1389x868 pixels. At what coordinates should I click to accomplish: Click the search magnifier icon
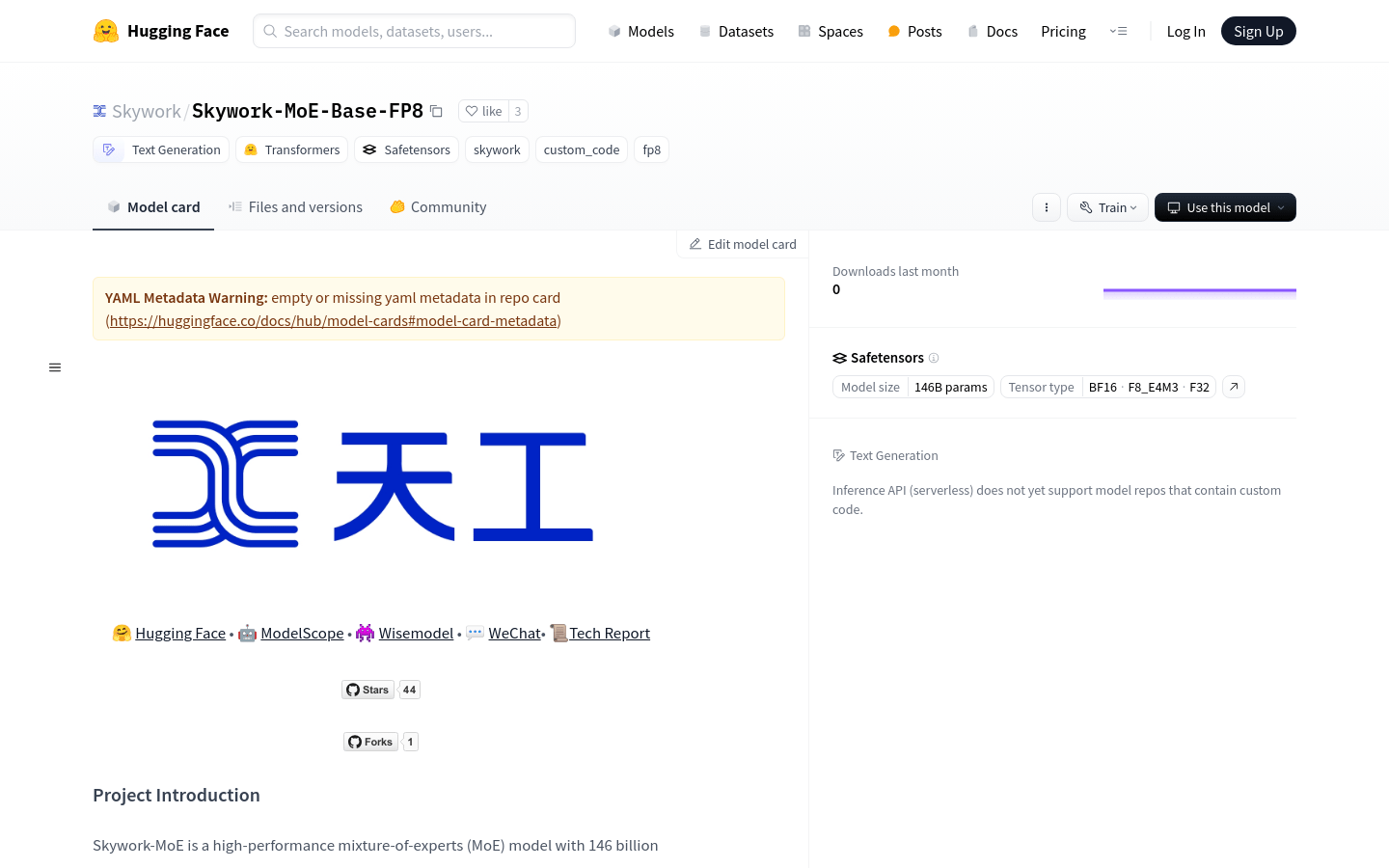[270, 31]
